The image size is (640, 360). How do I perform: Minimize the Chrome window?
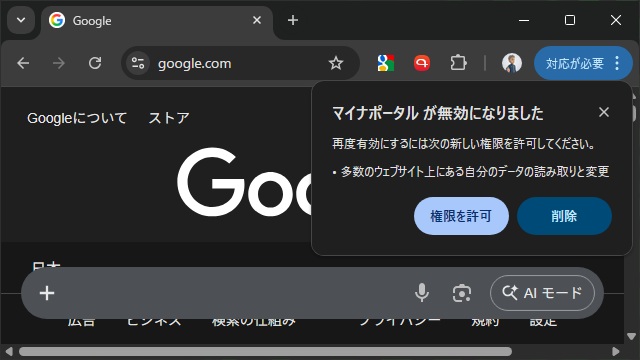(524, 20)
